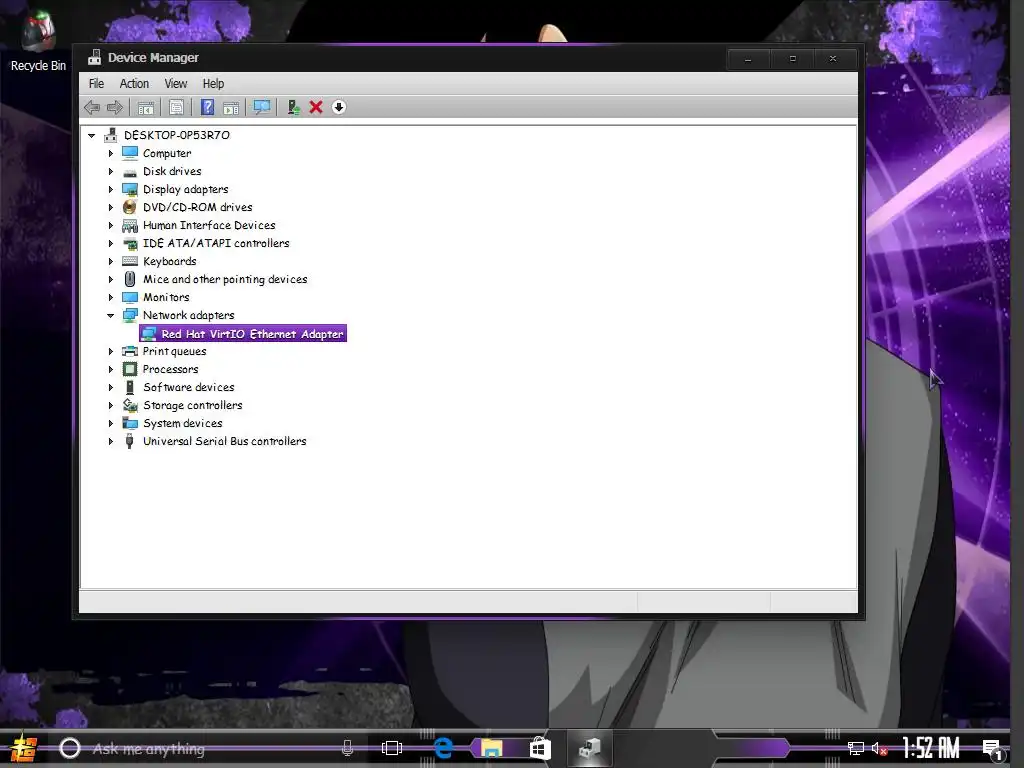The width and height of the screenshot is (1024, 768).
Task: Open File Explorer from the taskbar
Action: click(x=492, y=748)
